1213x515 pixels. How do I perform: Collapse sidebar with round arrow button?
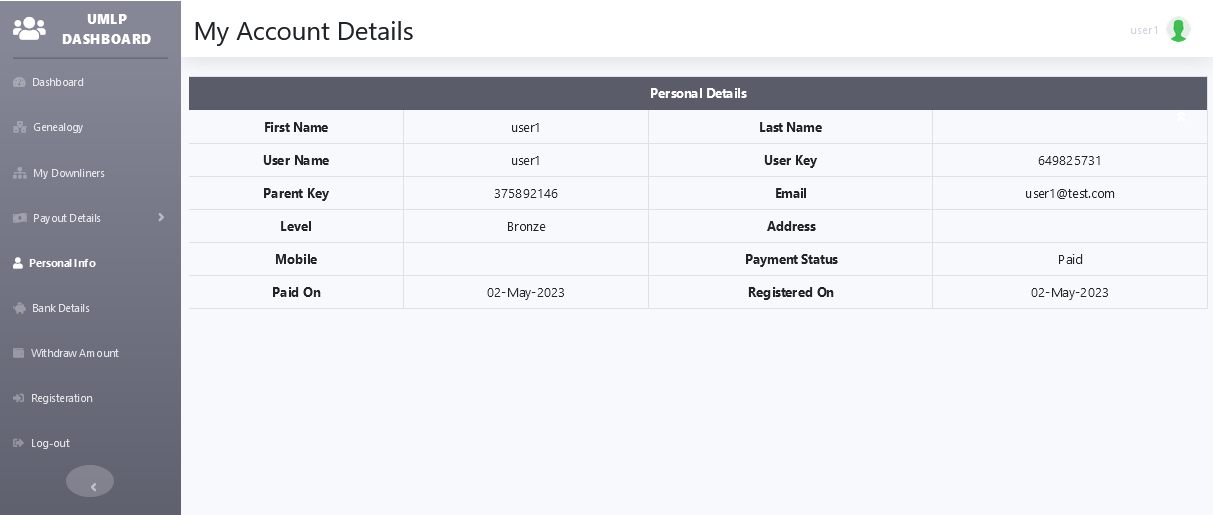[90, 482]
